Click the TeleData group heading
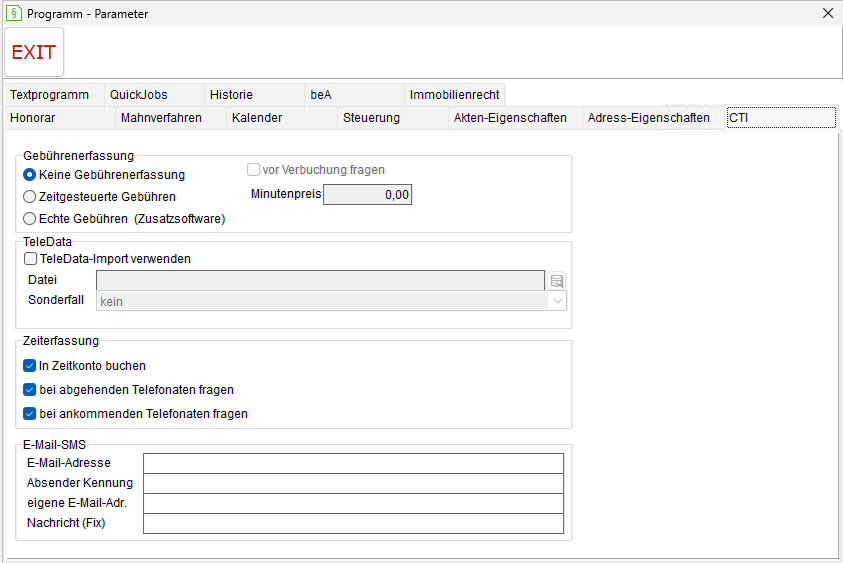Viewport: 843px width, 563px height. click(x=47, y=242)
